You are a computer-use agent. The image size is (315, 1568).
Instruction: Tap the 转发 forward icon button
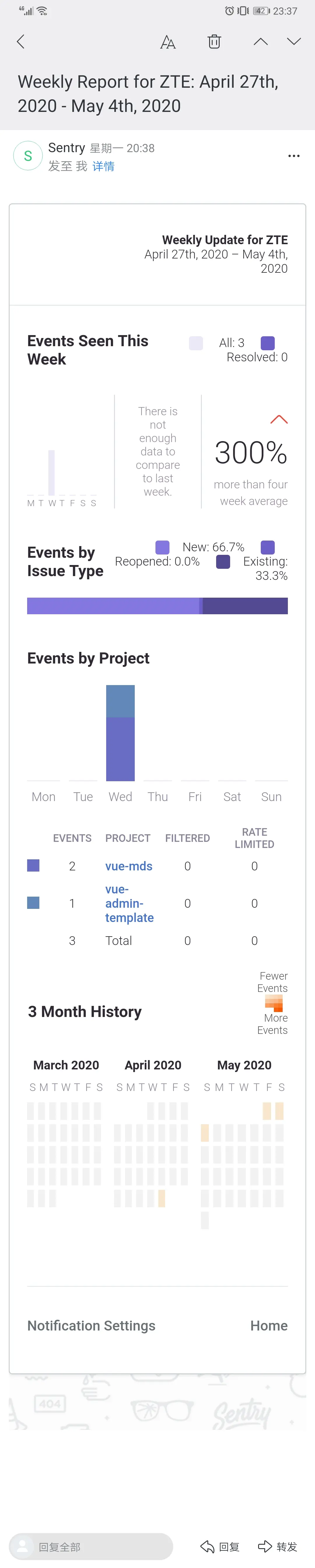point(278,1546)
